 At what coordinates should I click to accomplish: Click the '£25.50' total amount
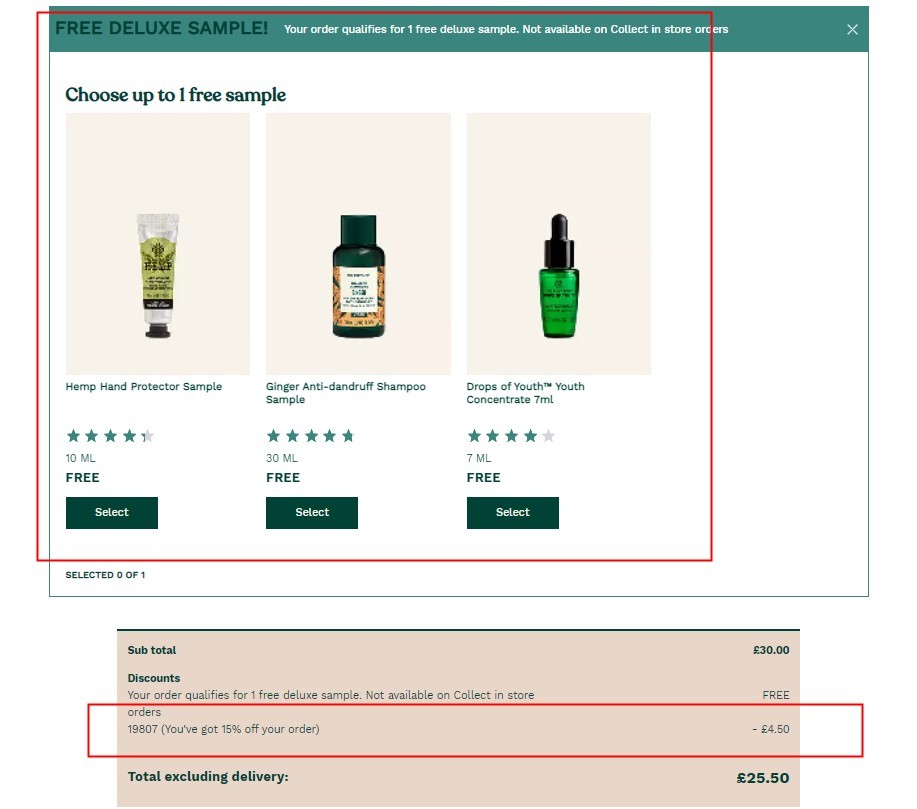(x=763, y=778)
